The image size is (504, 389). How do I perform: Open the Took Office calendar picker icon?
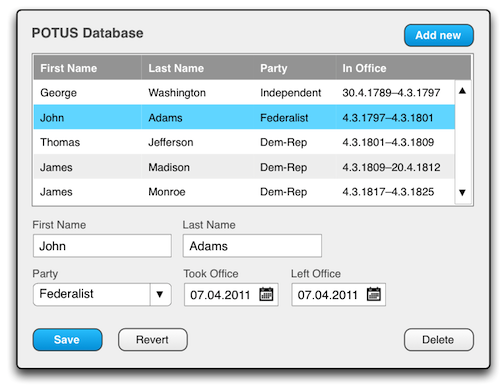266,294
